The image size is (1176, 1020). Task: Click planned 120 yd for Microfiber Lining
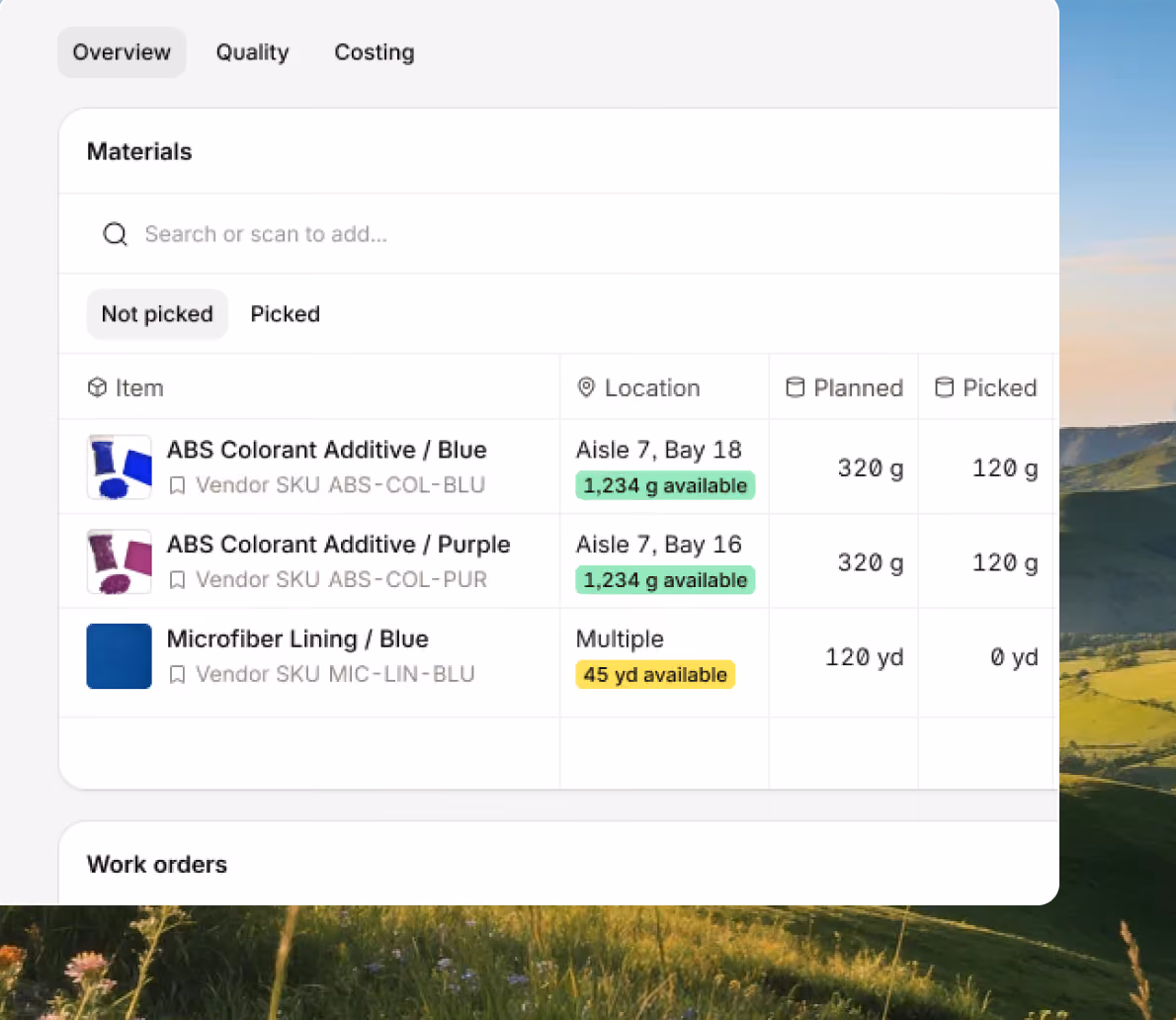coord(864,657)
